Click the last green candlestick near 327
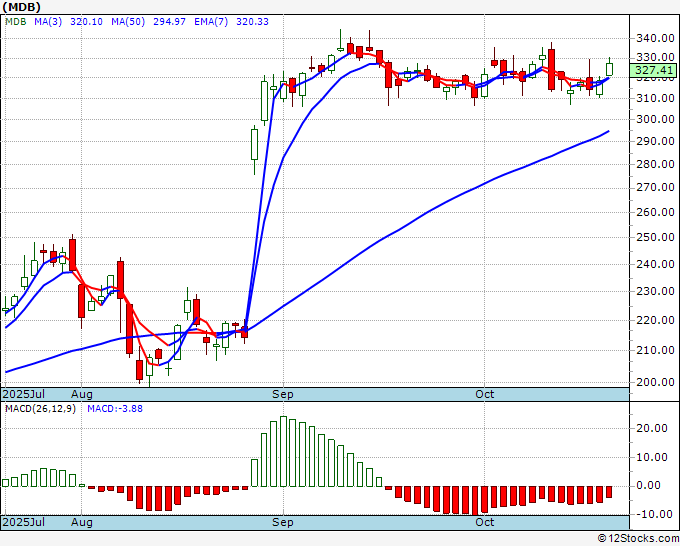 (609, 69)
